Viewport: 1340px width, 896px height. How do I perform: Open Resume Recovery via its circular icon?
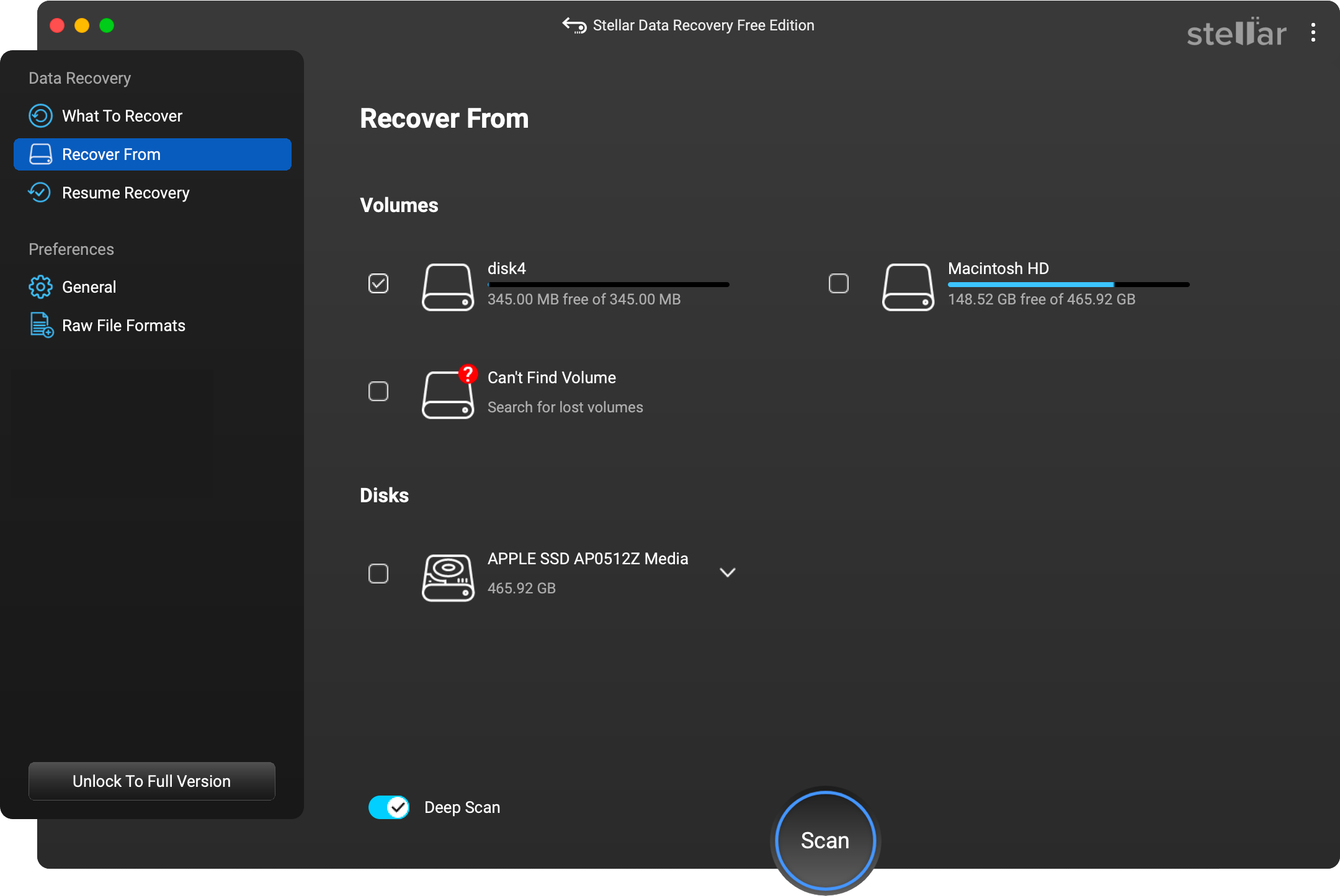pos(40,193)
